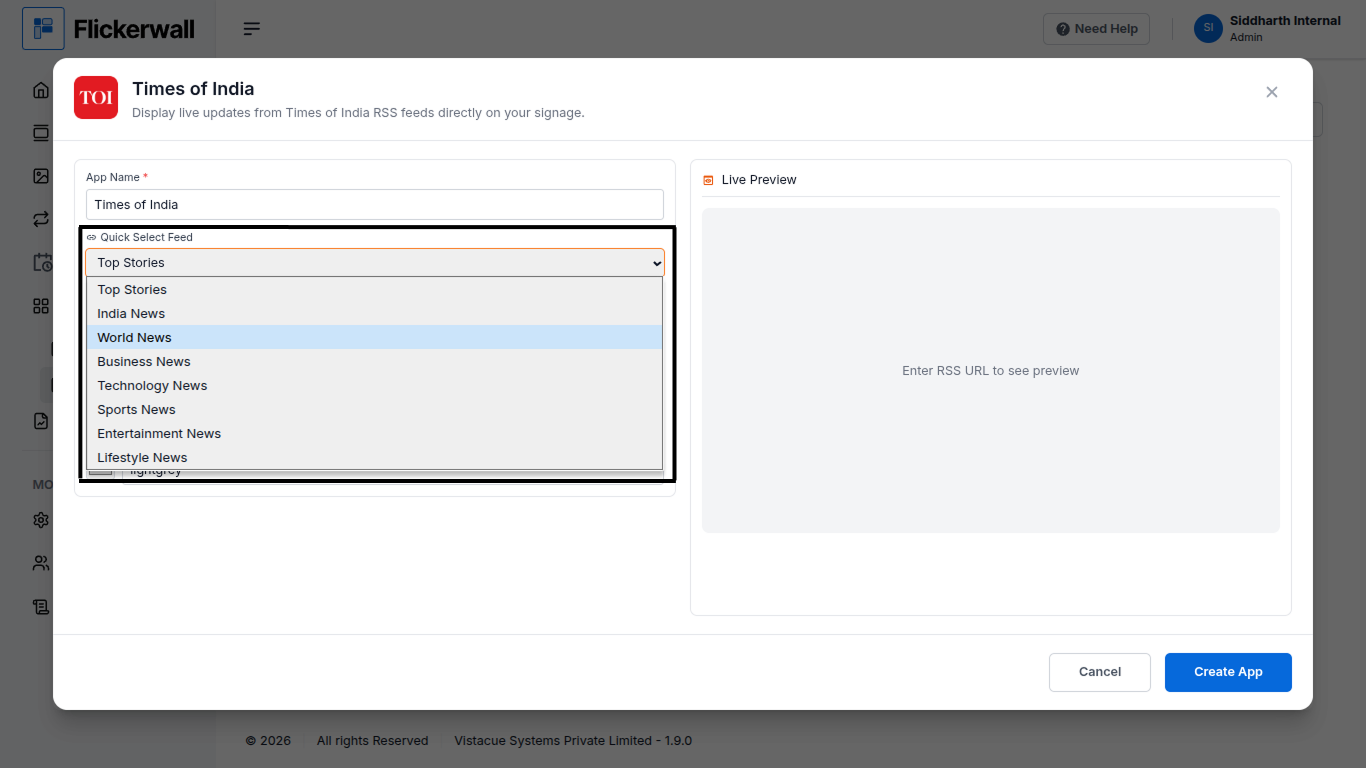
Task: Open the reports chart icon in sidebar
Action: point(41,421)
